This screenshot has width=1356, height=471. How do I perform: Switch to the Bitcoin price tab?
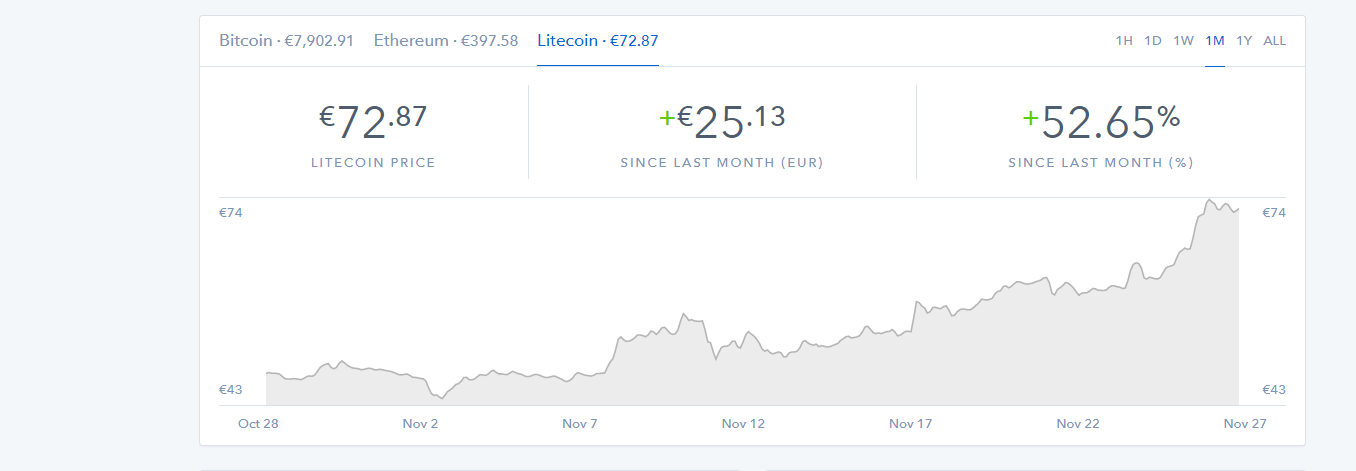[x=286, y=41]
